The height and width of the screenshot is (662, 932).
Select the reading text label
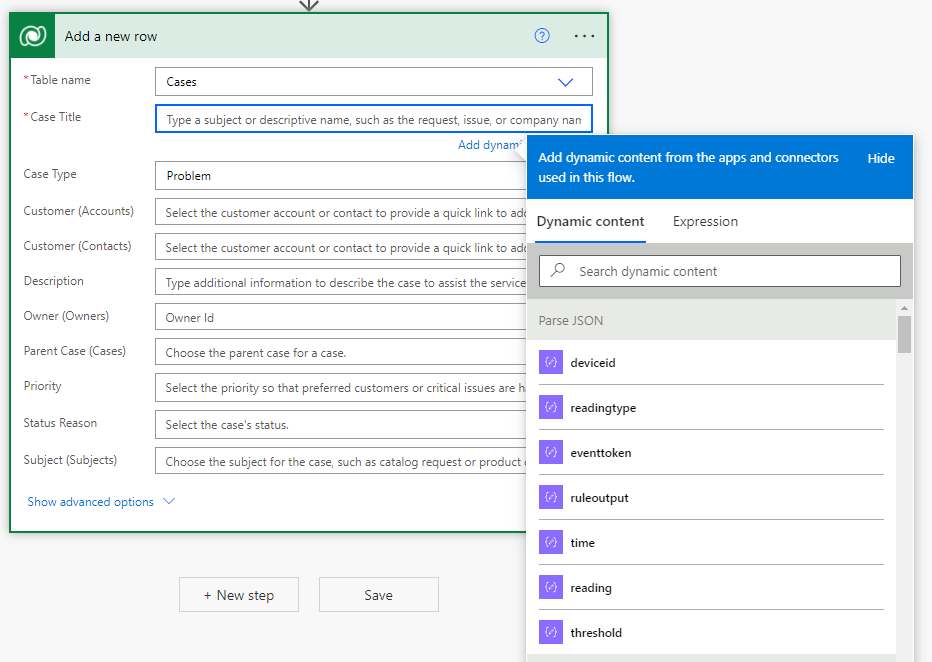(x=591, y=588)
